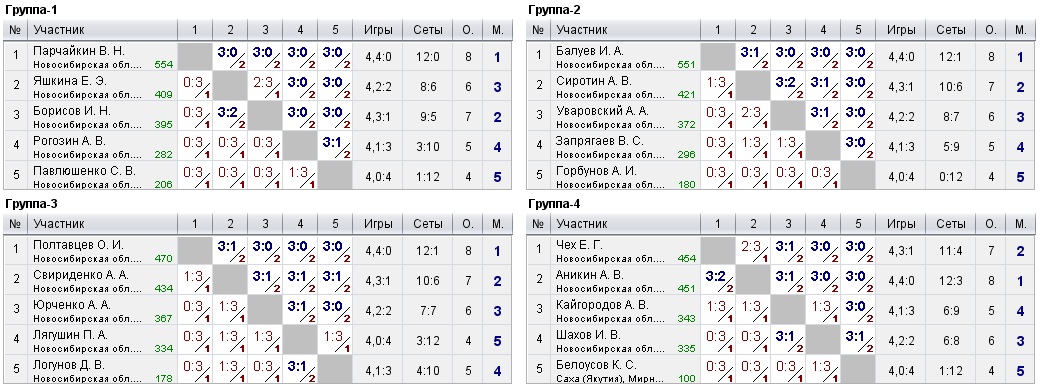Viewport: 1045px width, 392px height.
Task: Click the rating 100 next to Белоусов К. С.
Action: click(686, 379)
